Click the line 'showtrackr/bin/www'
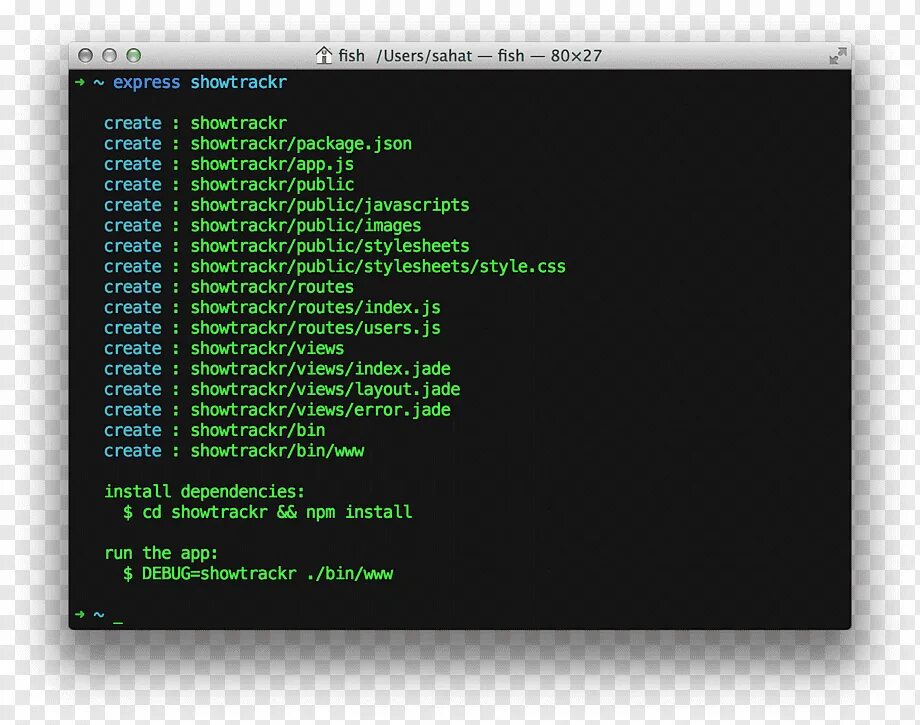 click(x=277, y=451)
